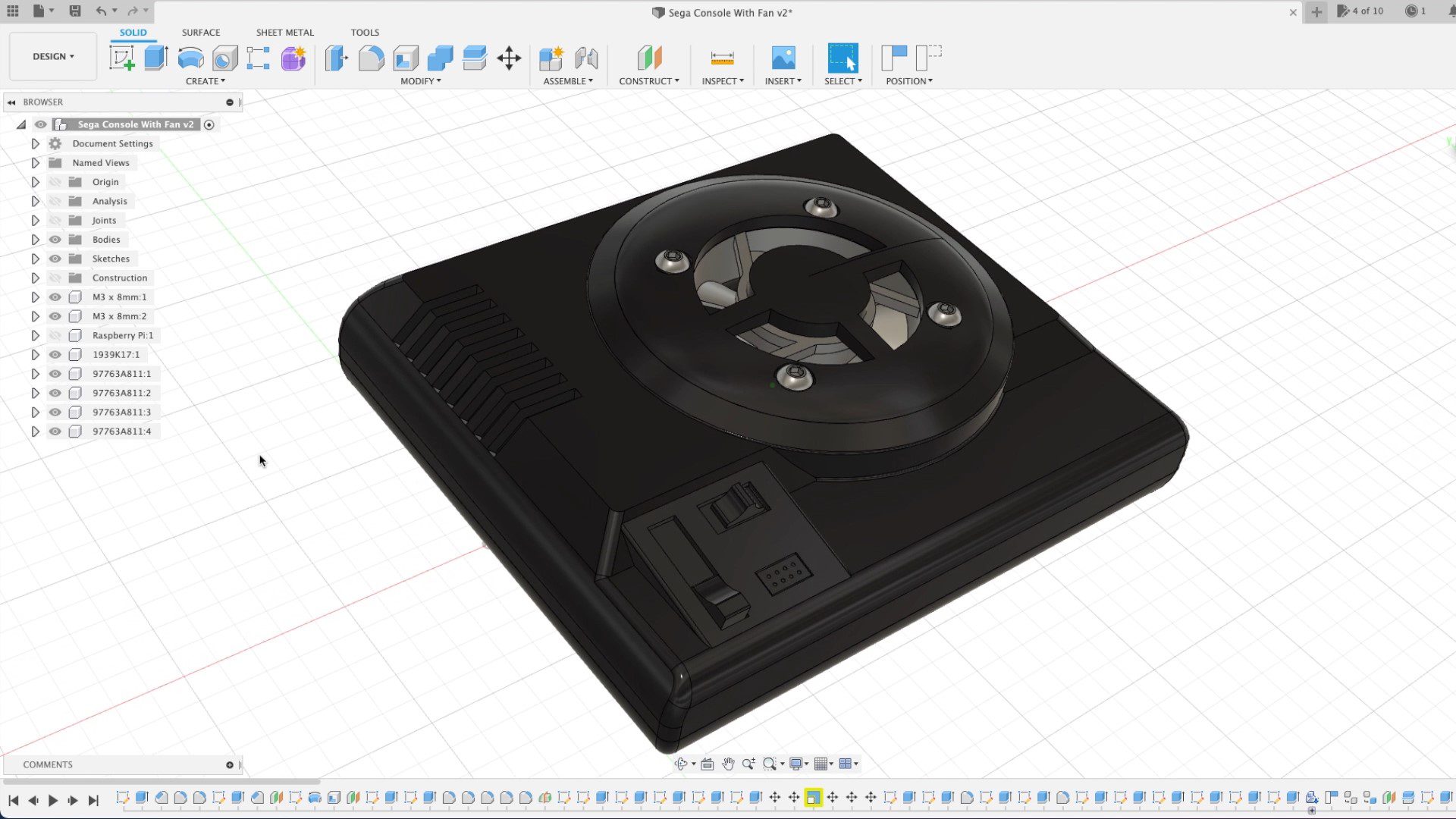Hide the M3 x 8mm:1 component
This screenshot has height=819, width=1456.
point(55,297)
